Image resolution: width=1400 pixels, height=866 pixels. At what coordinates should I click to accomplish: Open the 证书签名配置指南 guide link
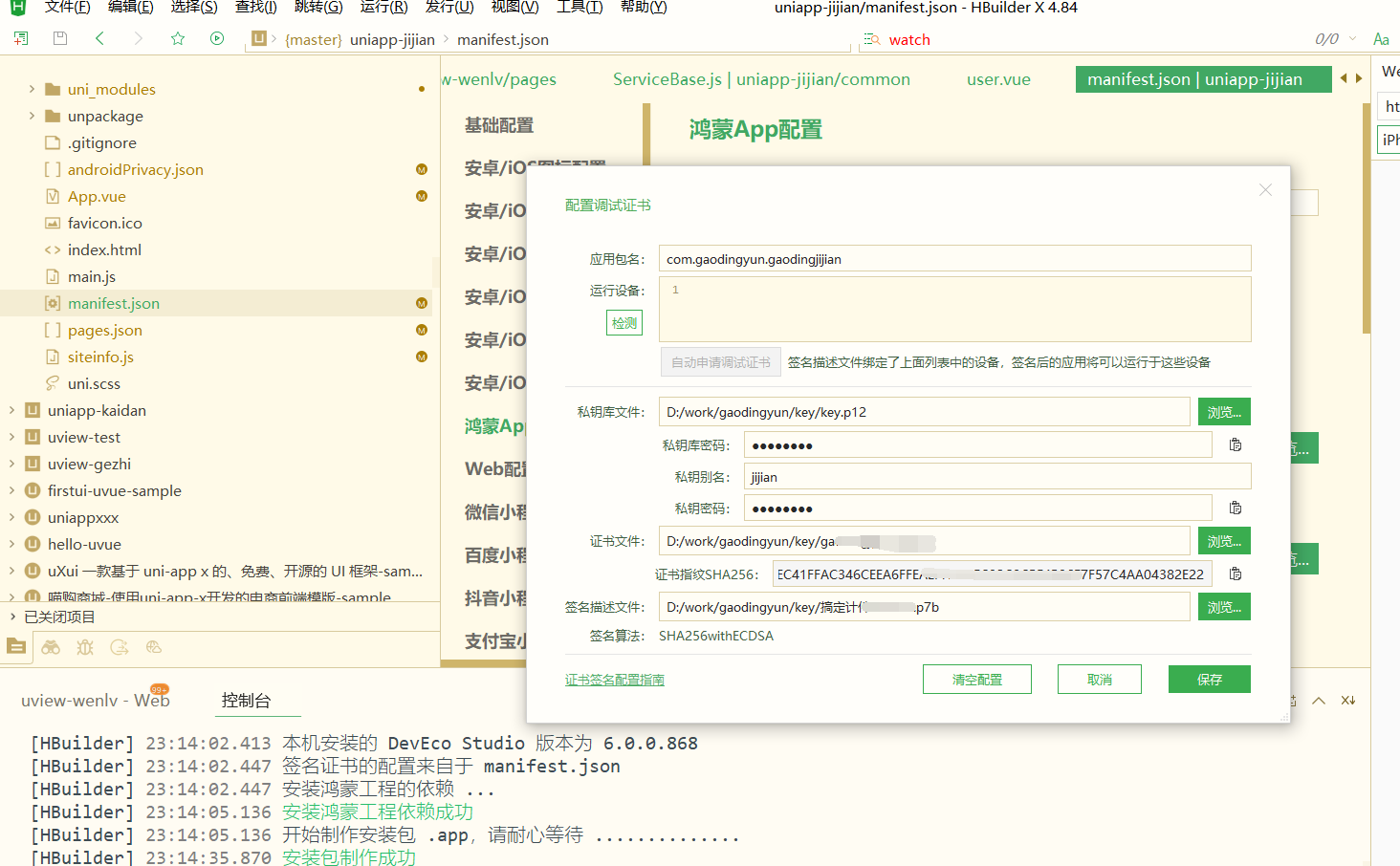point(615,680)
